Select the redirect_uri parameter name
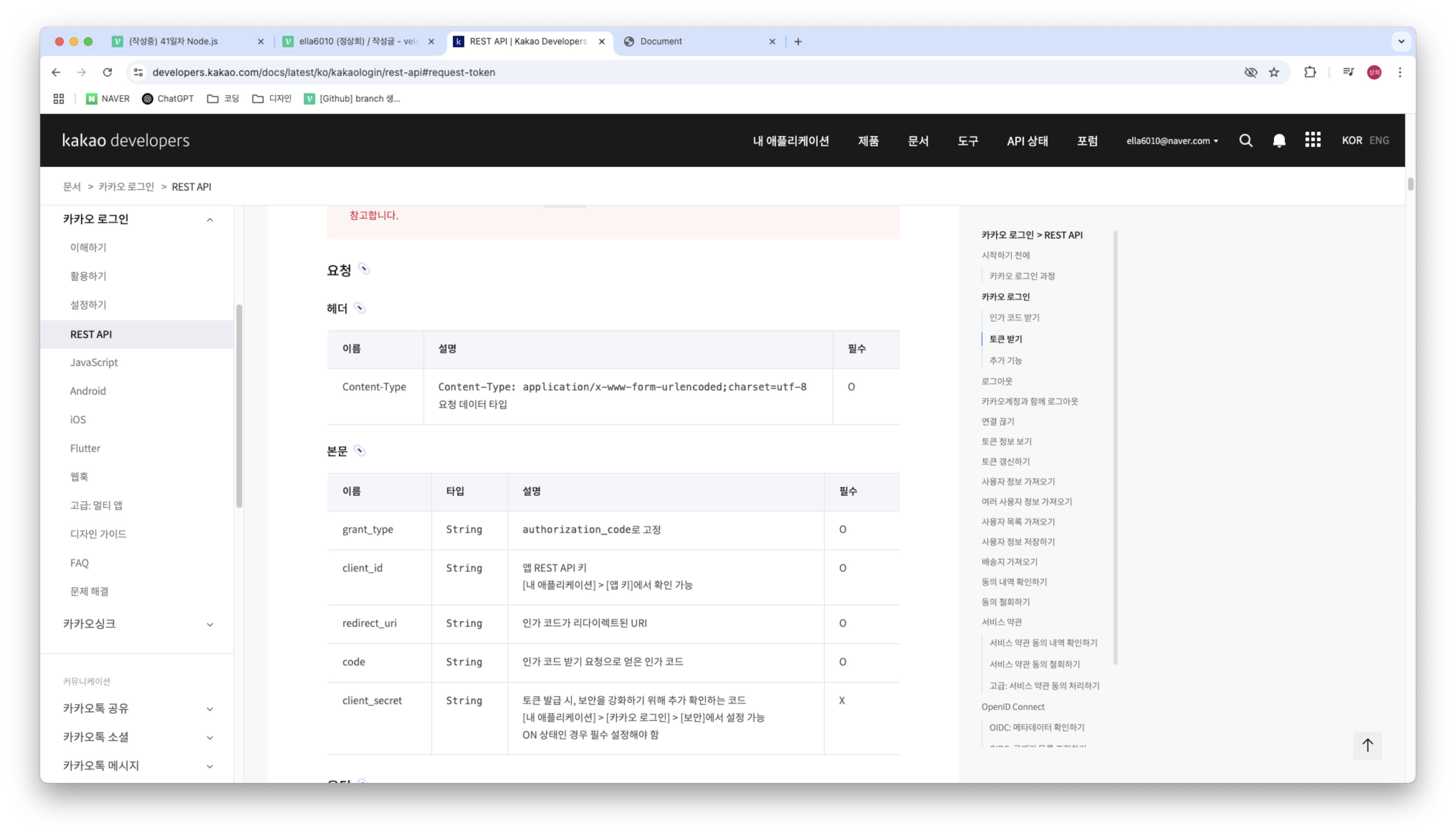1456x836 pixels. point(369,623)
